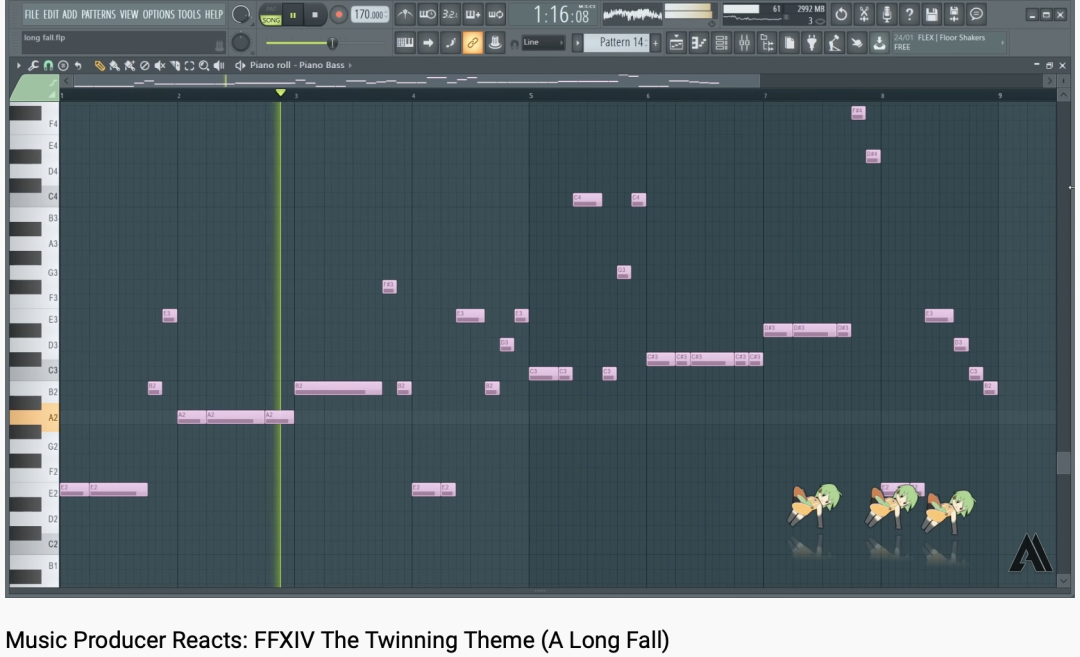Open the OPTIONS menu
Image resolution: width=1080 pixels, height=657 pixels.
(x=158, y=14)
